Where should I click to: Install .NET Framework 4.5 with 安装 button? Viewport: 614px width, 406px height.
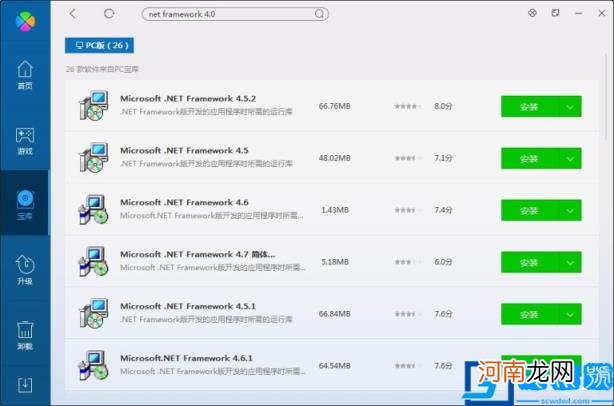(529, 159)
